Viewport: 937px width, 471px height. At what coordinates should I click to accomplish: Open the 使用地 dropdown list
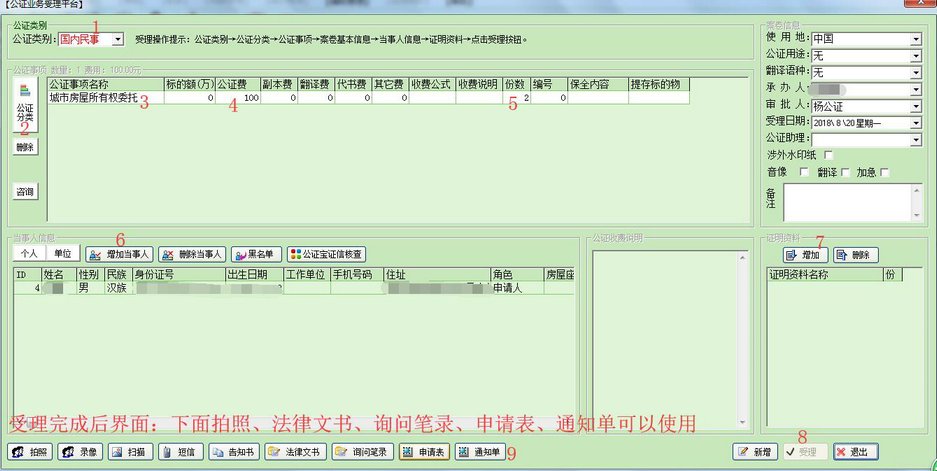[916, 40]
